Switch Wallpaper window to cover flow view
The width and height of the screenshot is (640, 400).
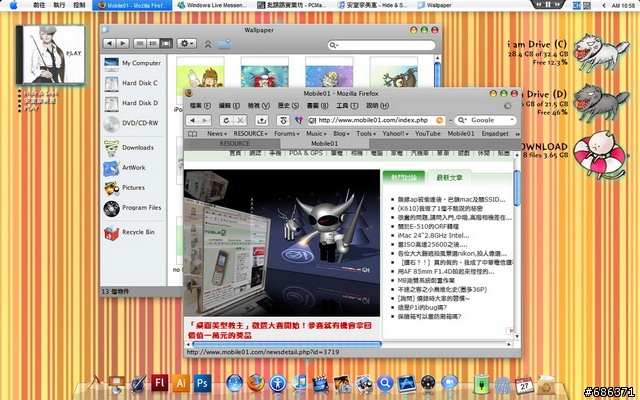click(x=166, y=43)
